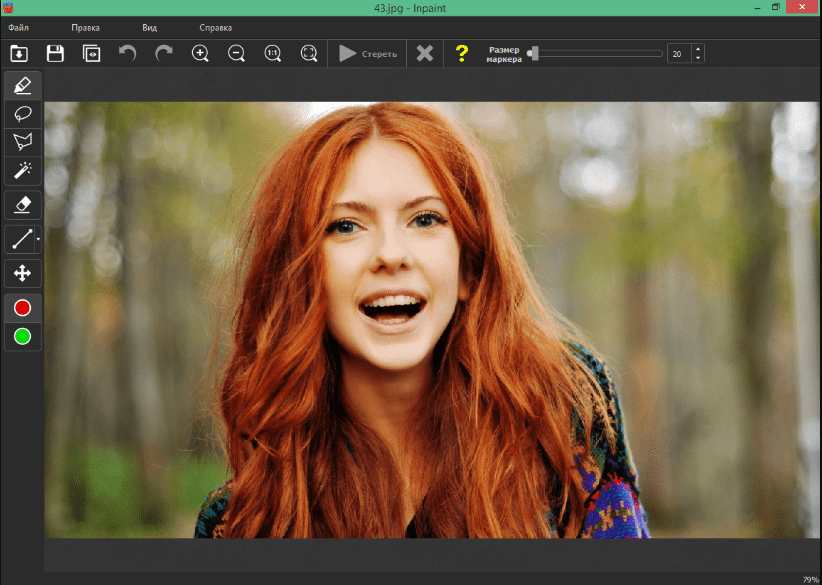This screenshot has width=822, height=585.
Task: Undo the last action
Action: coord(128,53)
